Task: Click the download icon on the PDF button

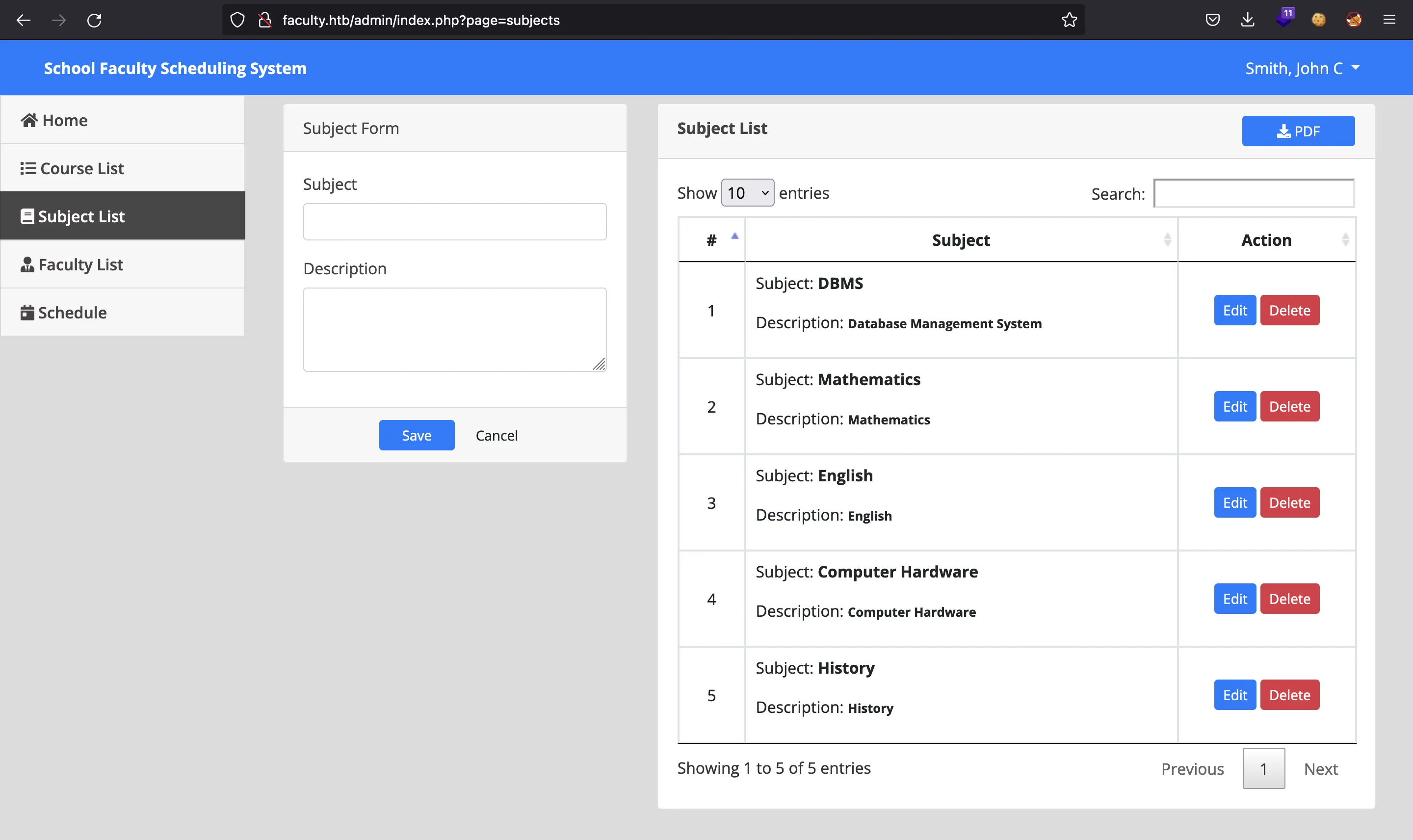Action: pyautogui.click(x=1283, y=131)
